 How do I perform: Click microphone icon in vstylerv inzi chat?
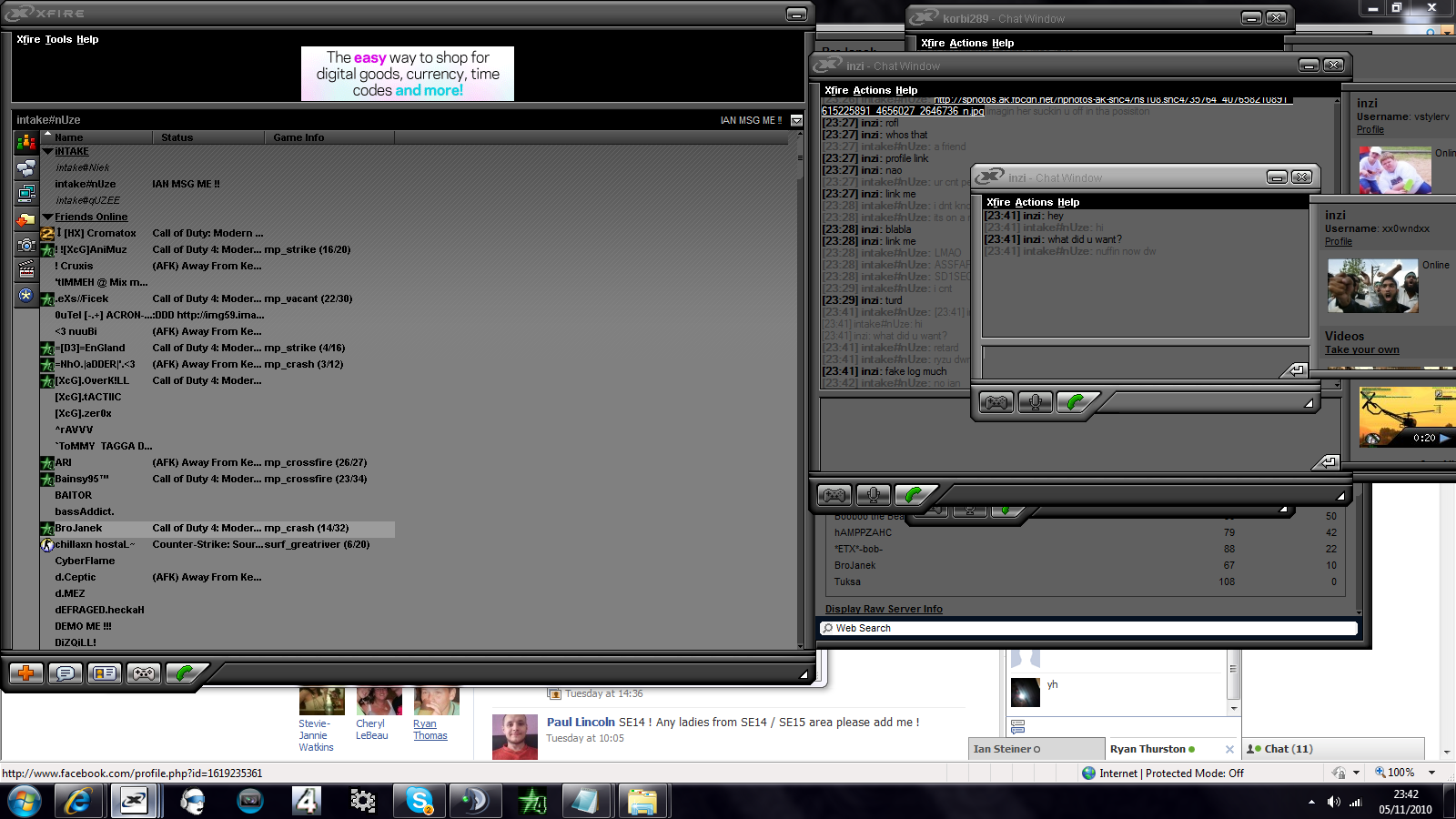[874, 495]
